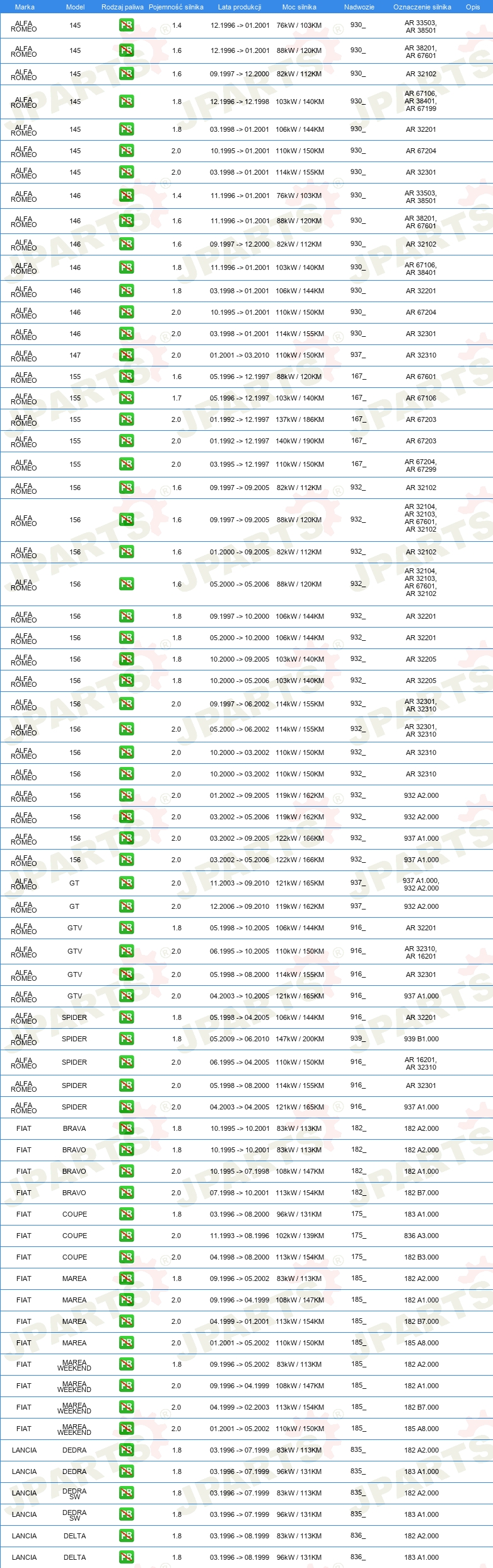Select the engine code cell '182 B3.000'
The image size is (493, 1568).
421,1257
